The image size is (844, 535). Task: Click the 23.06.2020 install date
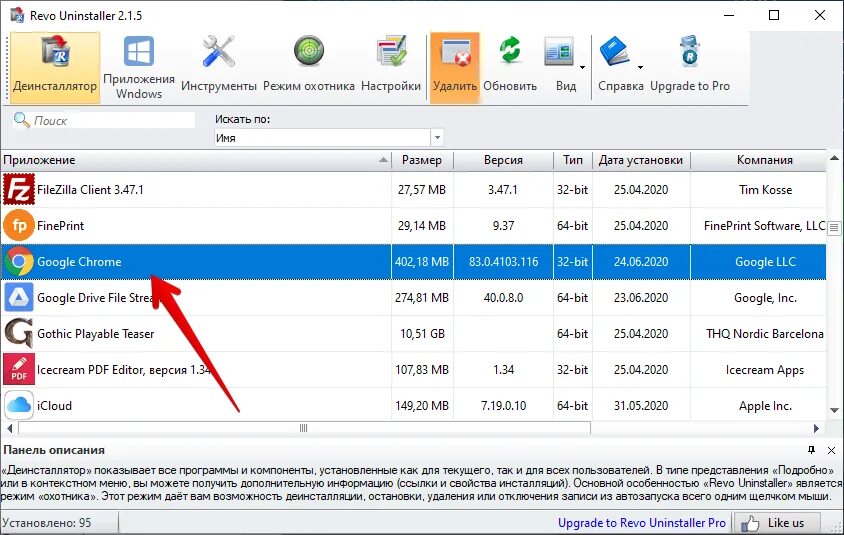pos(641,298)
